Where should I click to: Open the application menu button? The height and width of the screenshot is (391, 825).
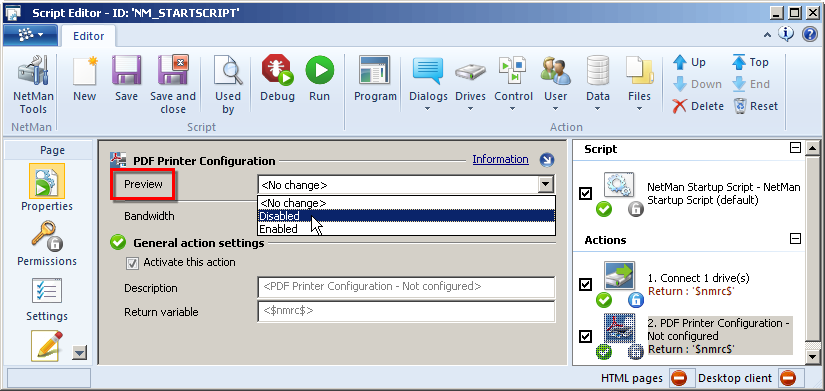(x=31, y=35)
